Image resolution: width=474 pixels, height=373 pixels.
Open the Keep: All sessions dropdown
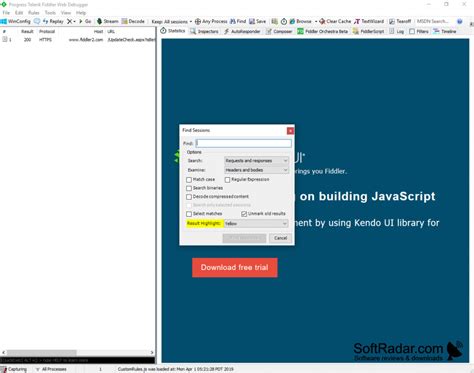pyautogui.click(x=172, y=22)
